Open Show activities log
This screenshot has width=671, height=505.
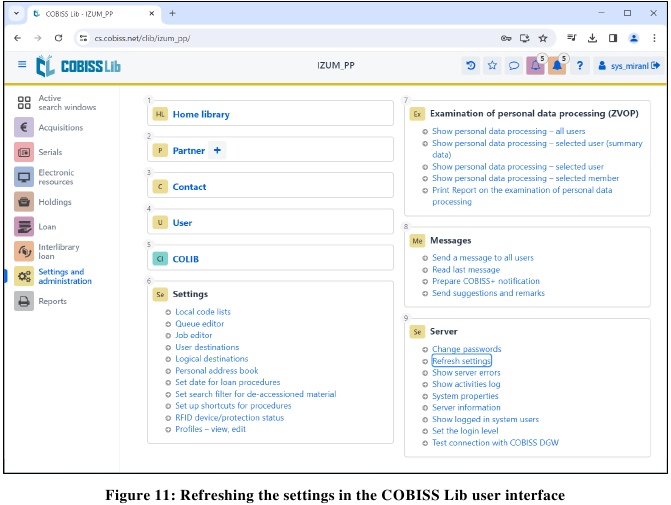[x=466, y=384]
